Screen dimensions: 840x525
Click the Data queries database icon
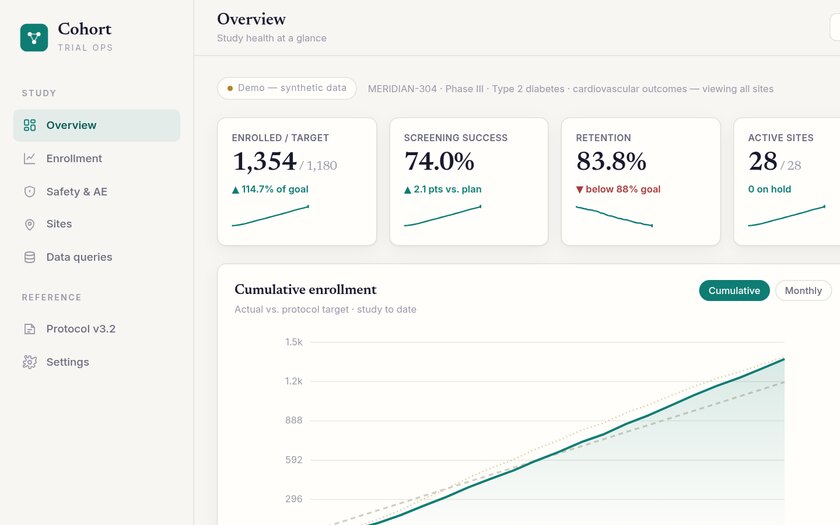click(x=29, y=257)
